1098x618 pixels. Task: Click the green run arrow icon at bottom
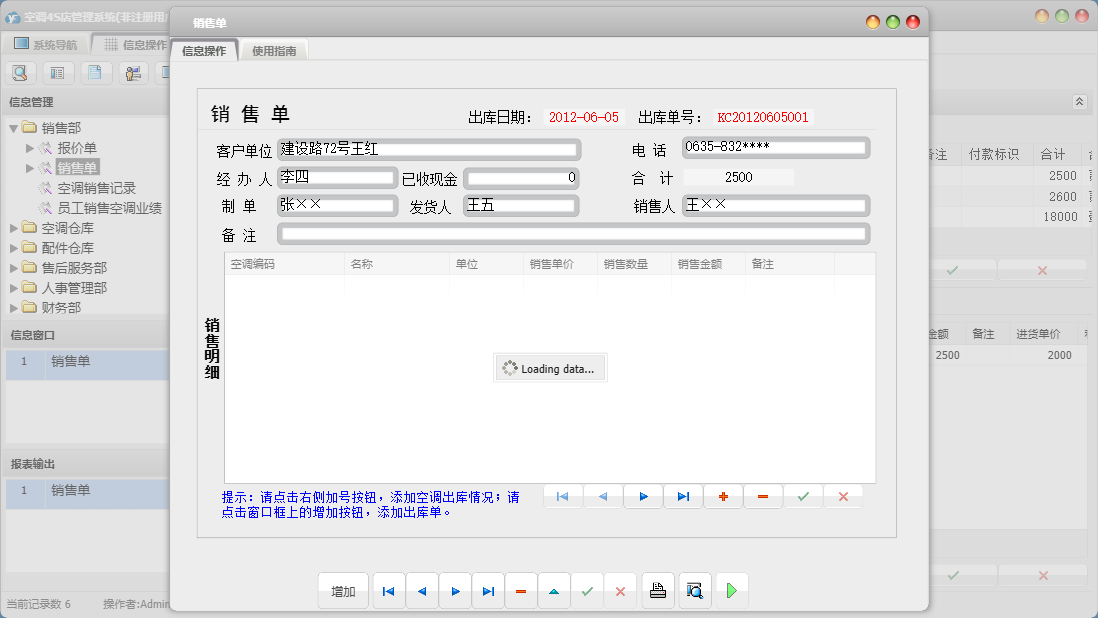pos(731,590)
